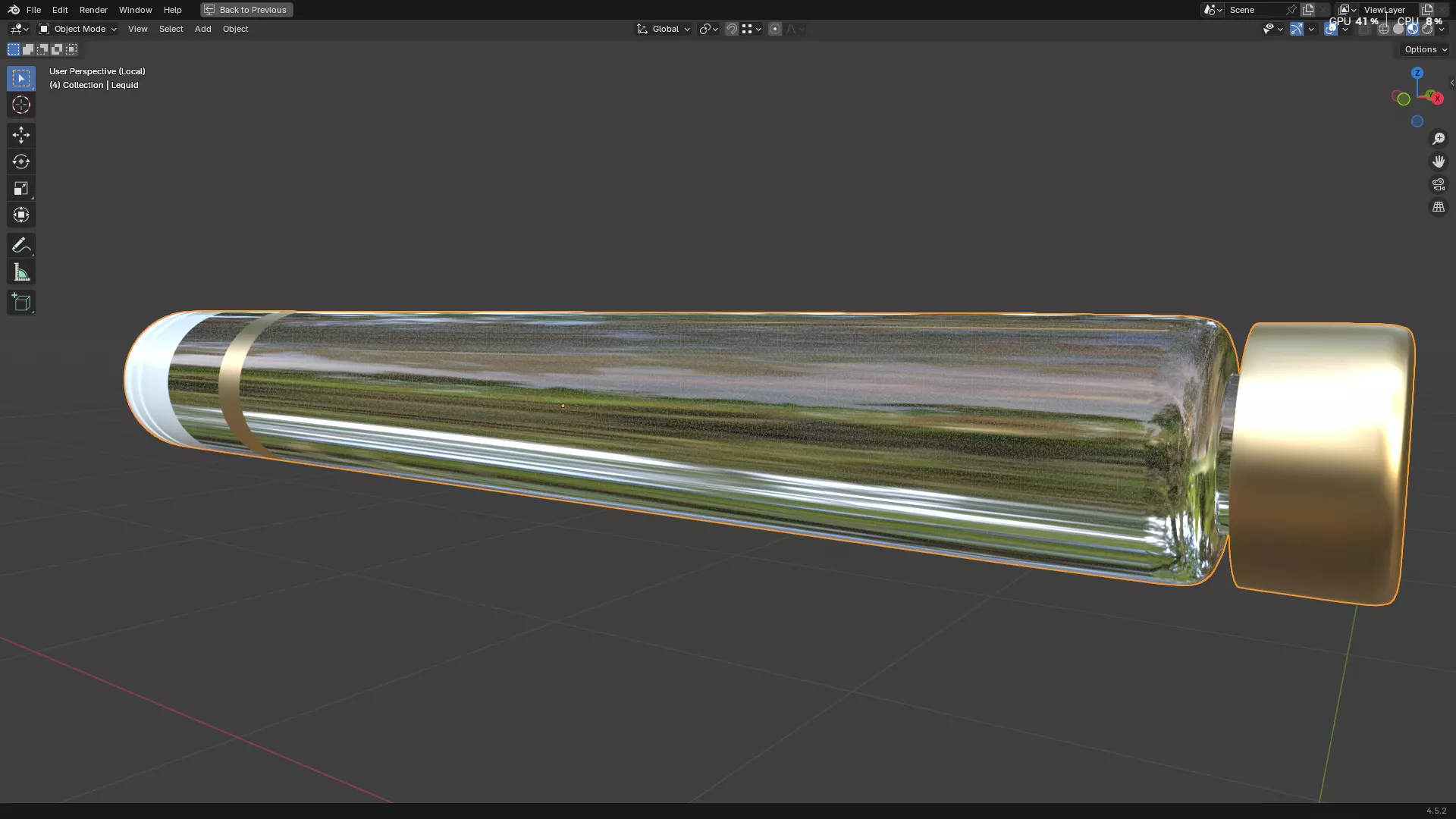Screen dimensions: 1456x819
Task: Toggle snapping magnet
Action: pos(731,29)
